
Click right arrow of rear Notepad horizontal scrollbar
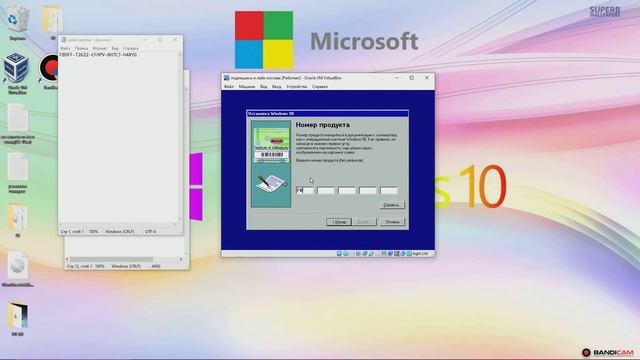point(181,259)
